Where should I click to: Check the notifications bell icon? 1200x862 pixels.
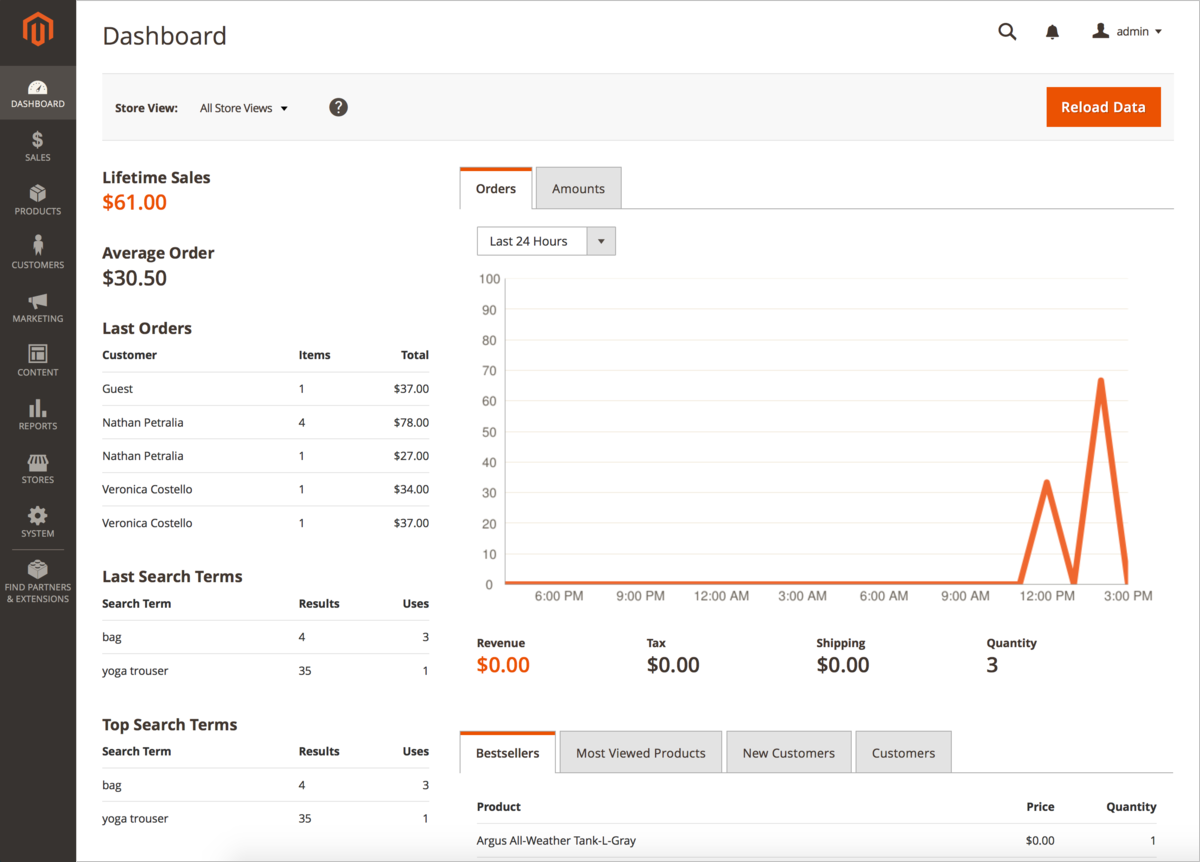(1052, 31)
